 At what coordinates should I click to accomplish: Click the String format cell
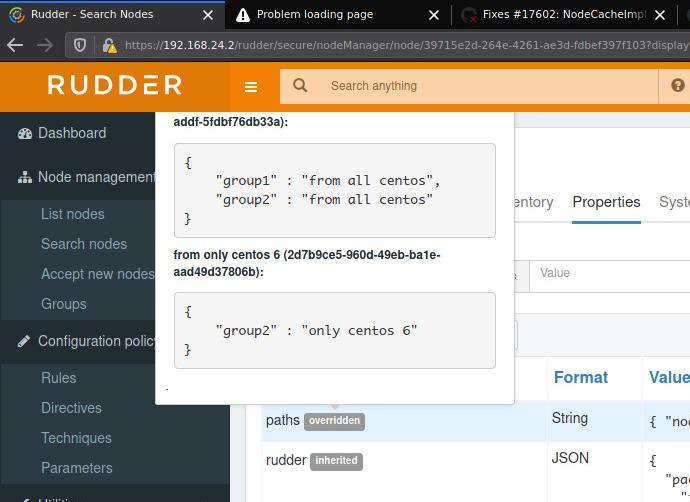(570, 418)
